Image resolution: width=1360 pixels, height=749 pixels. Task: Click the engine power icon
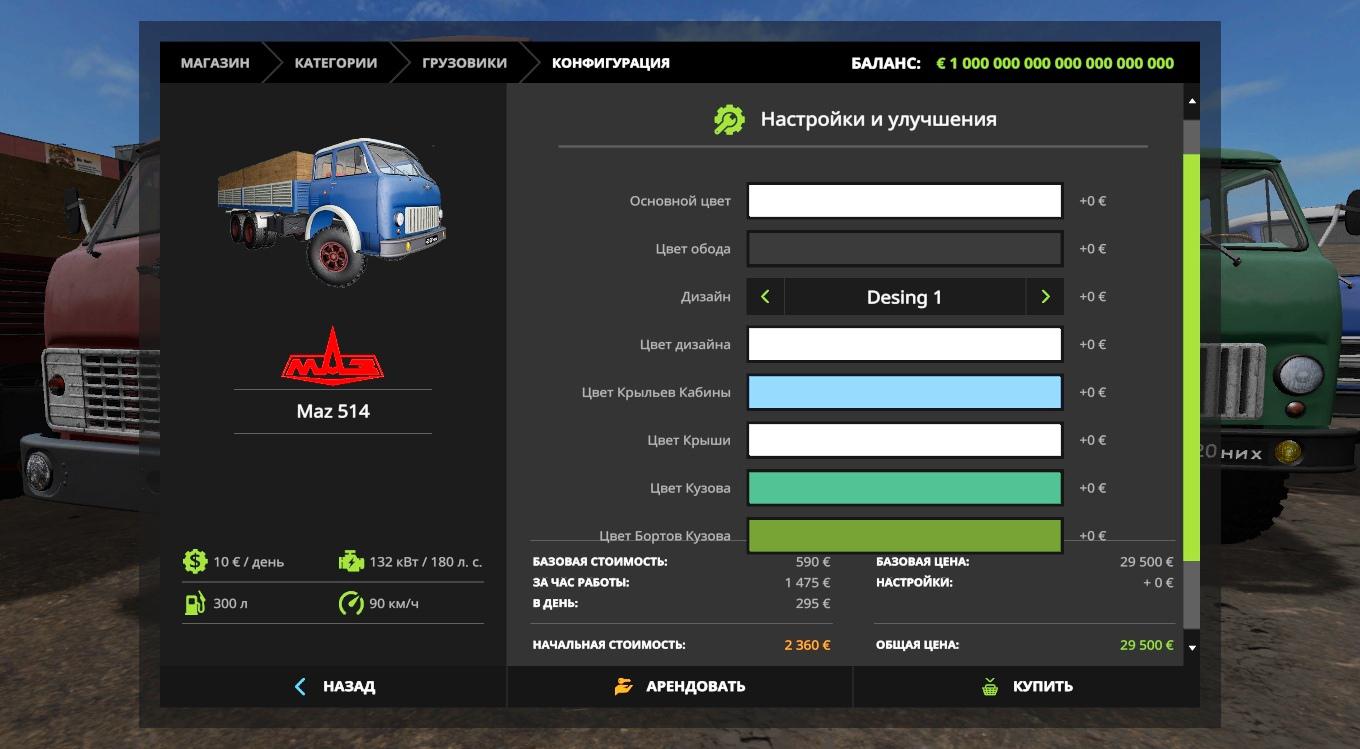click(351, 561)
